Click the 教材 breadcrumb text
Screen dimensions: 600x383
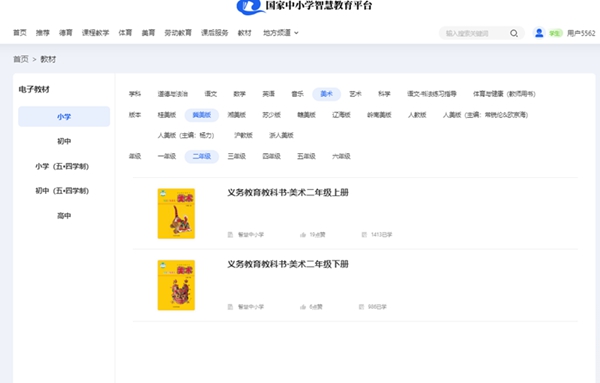pos(48,59)
